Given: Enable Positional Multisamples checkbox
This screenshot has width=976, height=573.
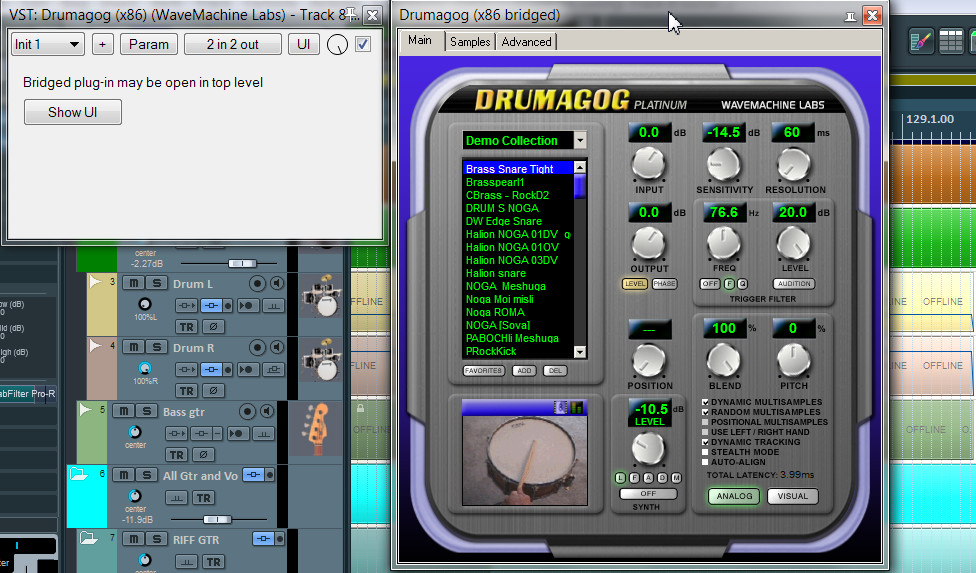Looking at the screenshot, I should click(705, 422).
